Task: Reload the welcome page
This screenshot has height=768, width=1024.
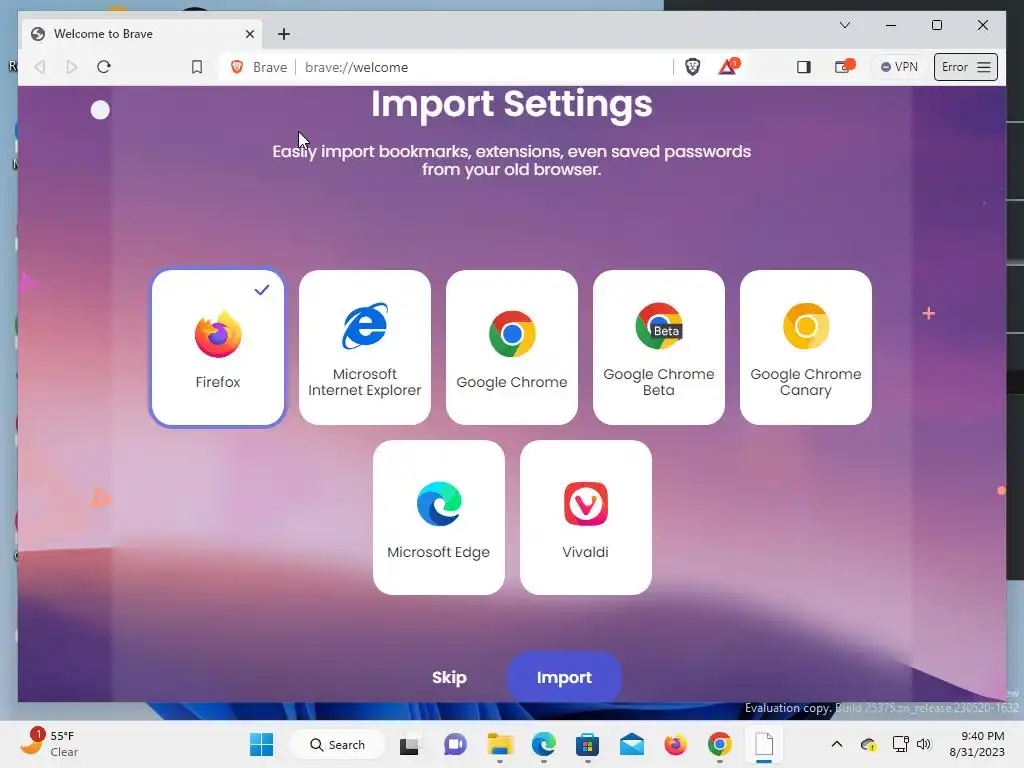Action: (x=104, y=67)
